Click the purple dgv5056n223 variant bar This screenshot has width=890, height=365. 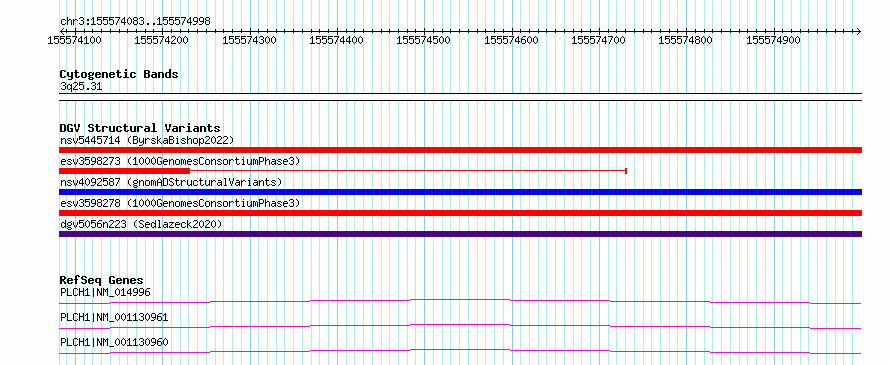[x=460, y=234]
